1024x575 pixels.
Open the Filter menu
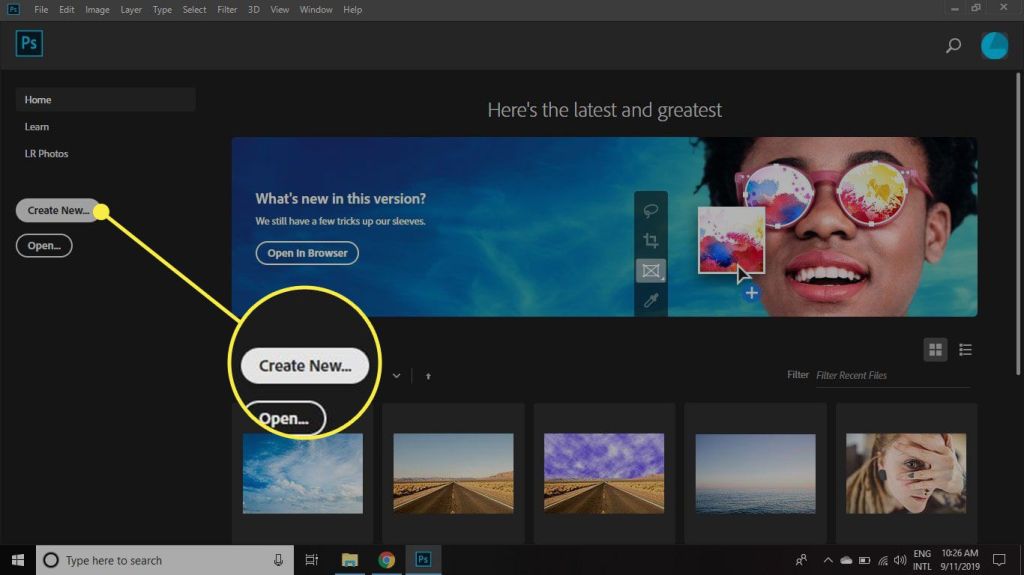tap(227, 10)
